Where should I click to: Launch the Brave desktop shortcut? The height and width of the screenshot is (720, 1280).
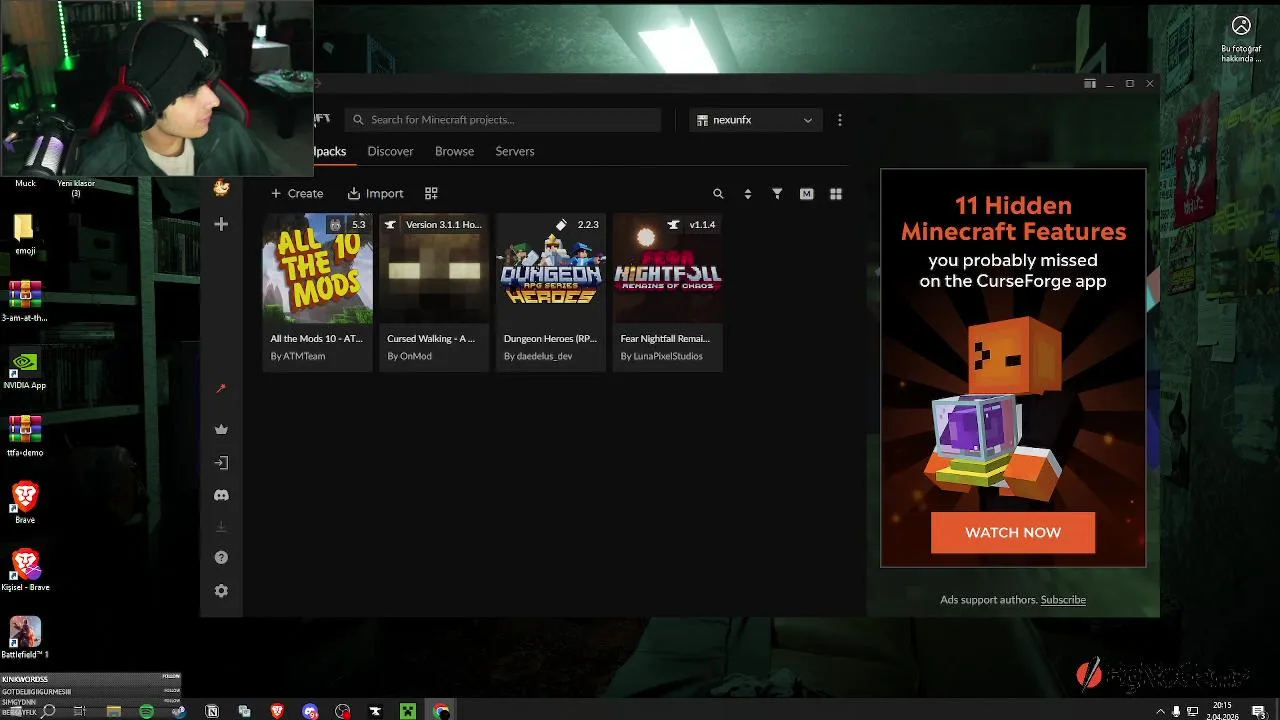(x=25, y=502)
